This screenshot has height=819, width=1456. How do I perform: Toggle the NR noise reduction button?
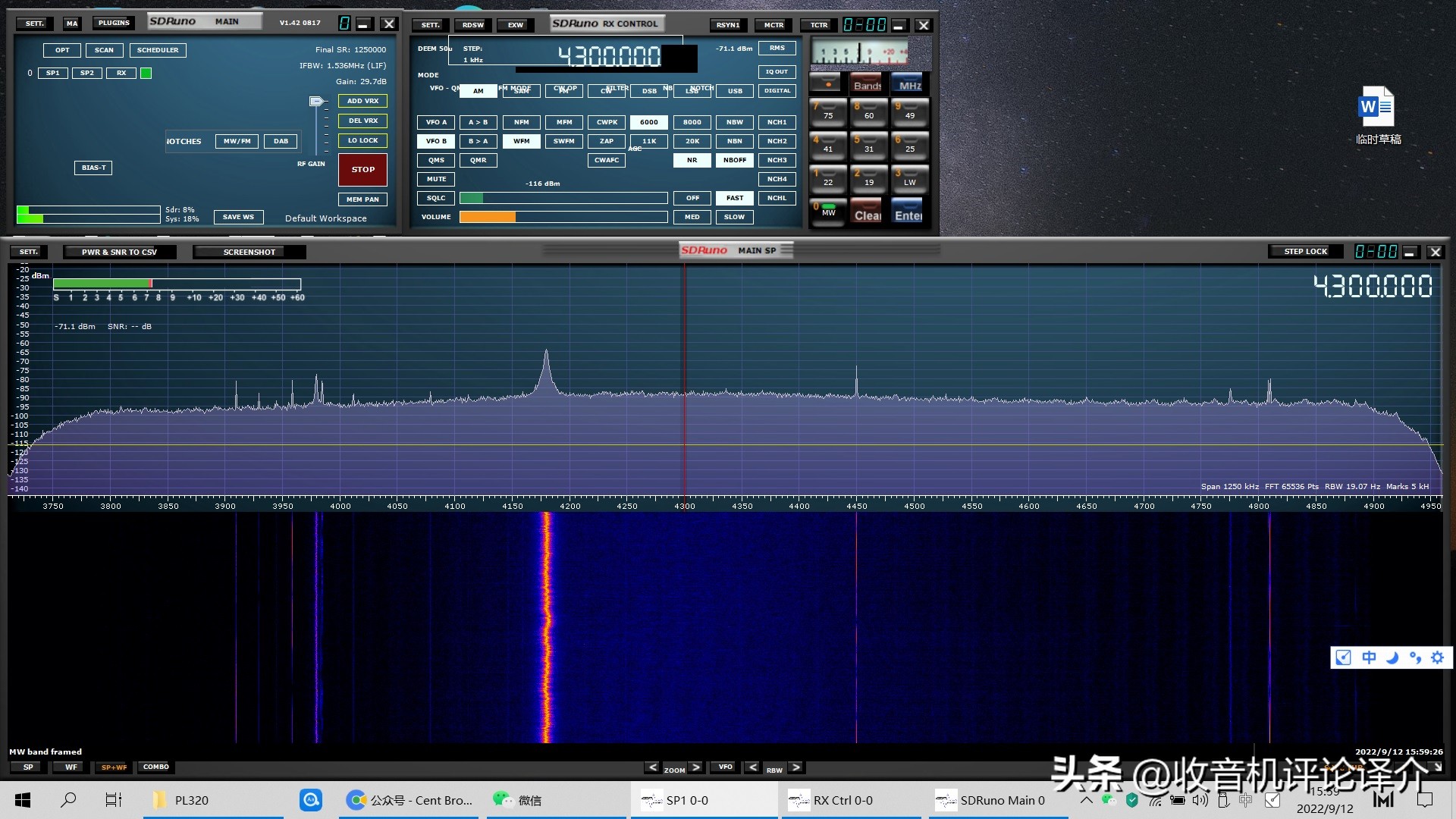[x=692, y=160]
